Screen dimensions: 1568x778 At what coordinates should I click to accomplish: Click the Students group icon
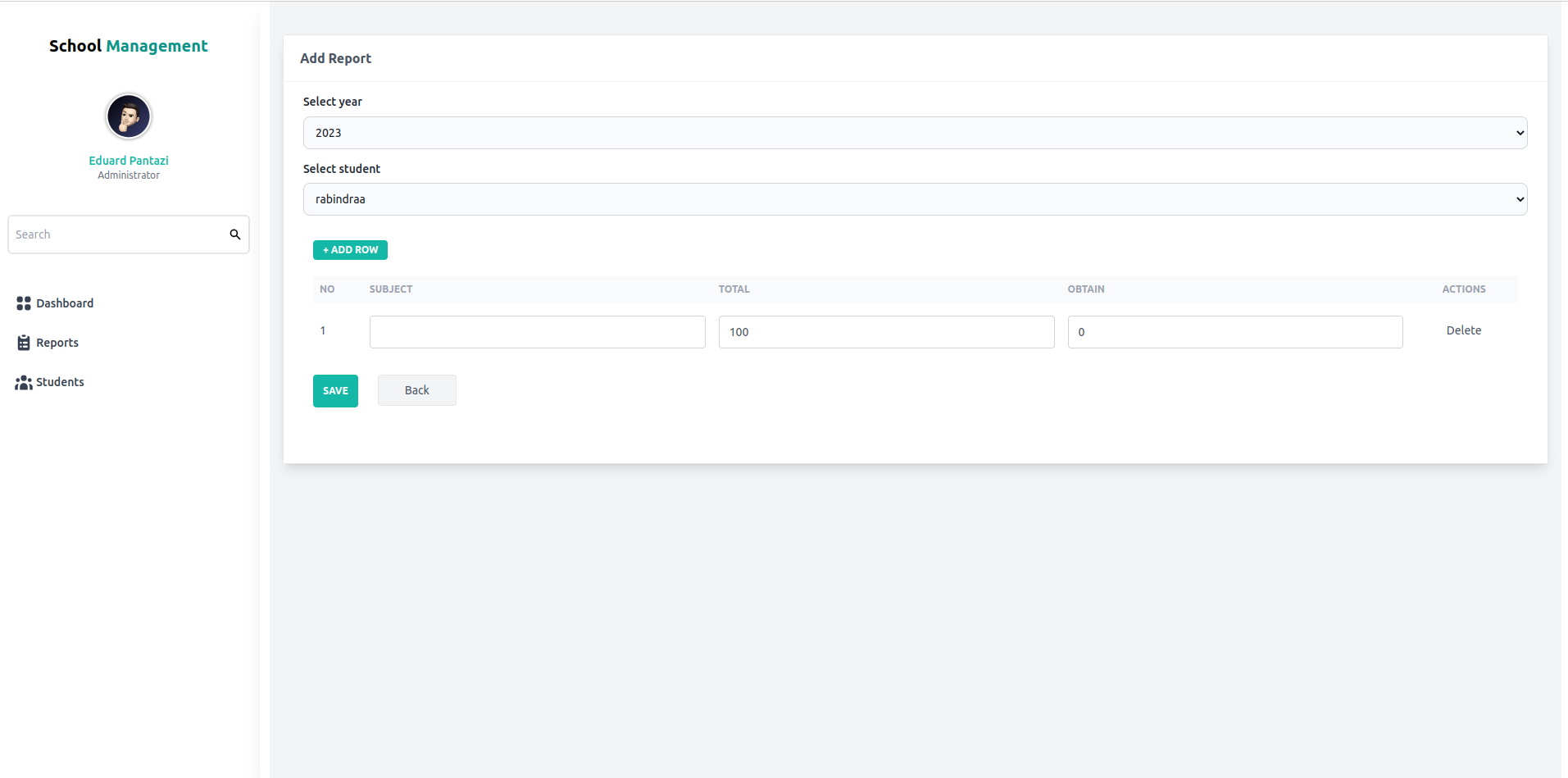tap(24, 382)
